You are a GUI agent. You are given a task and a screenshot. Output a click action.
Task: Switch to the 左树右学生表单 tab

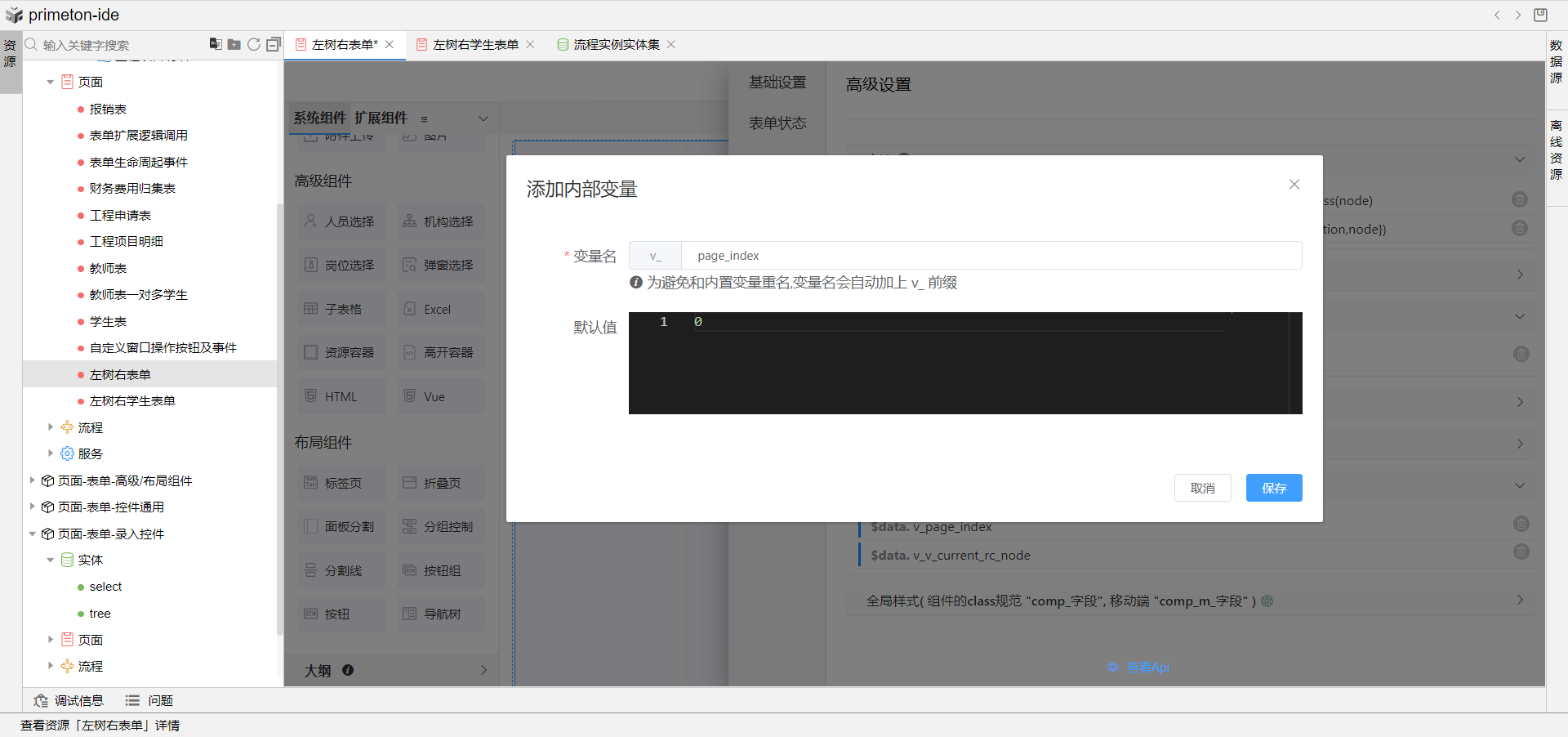click(x=475, y=45)
